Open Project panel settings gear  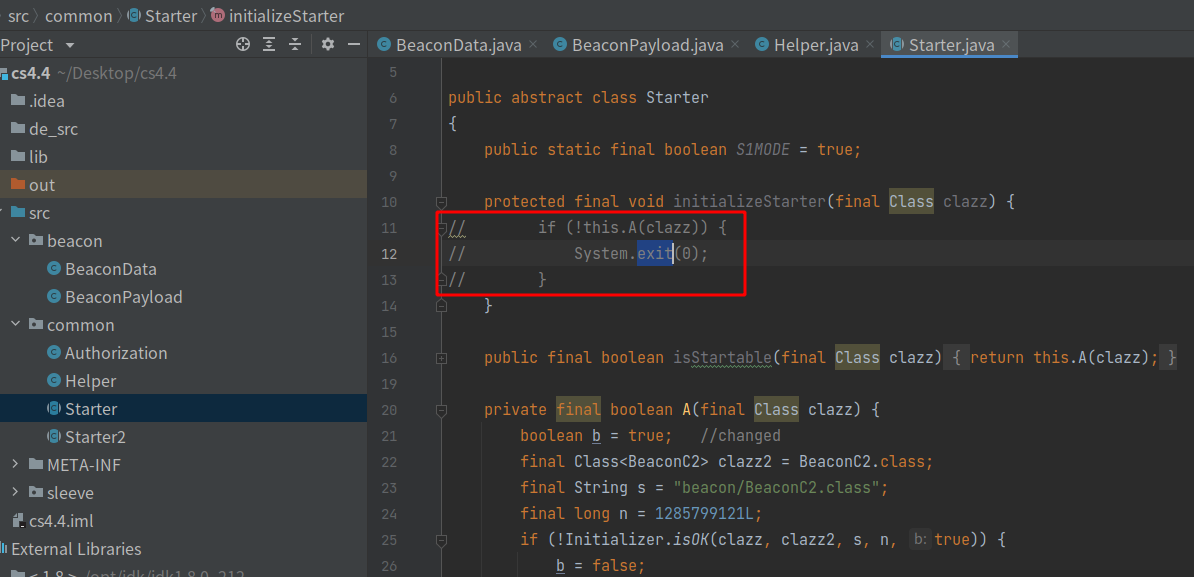327,45
